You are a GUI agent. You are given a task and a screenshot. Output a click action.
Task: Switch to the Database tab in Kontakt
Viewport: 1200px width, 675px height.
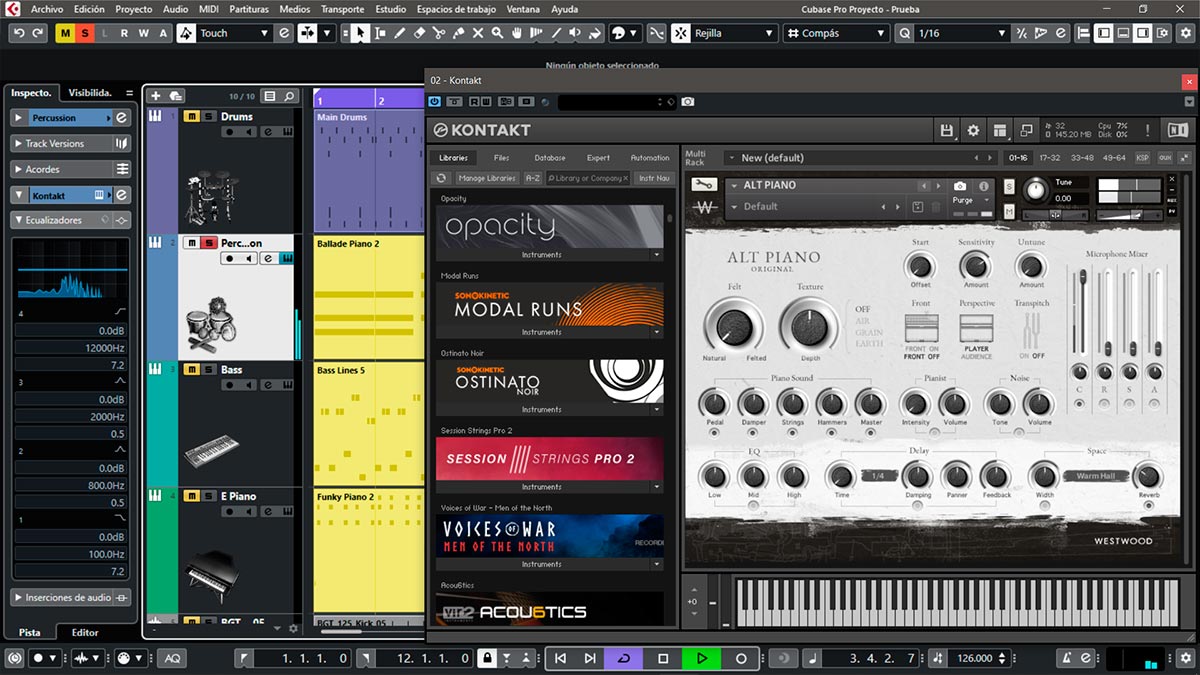click(549, 158)
